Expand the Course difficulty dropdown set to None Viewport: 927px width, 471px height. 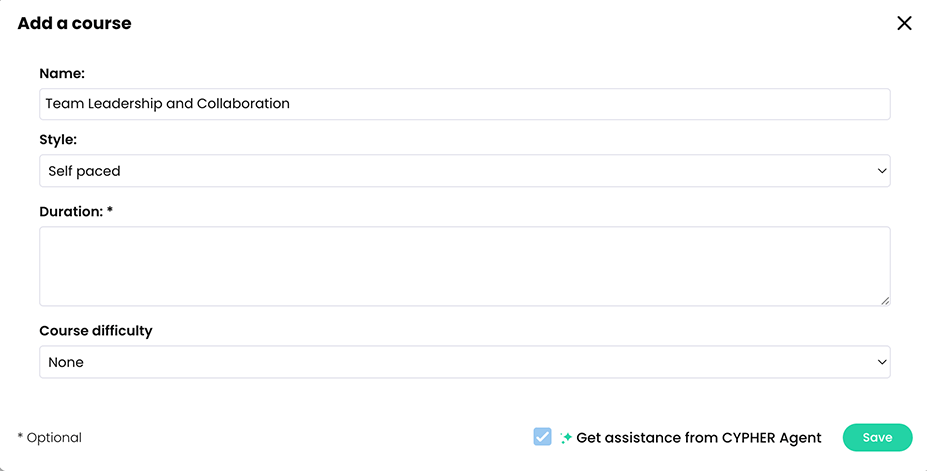coord(464,362)
